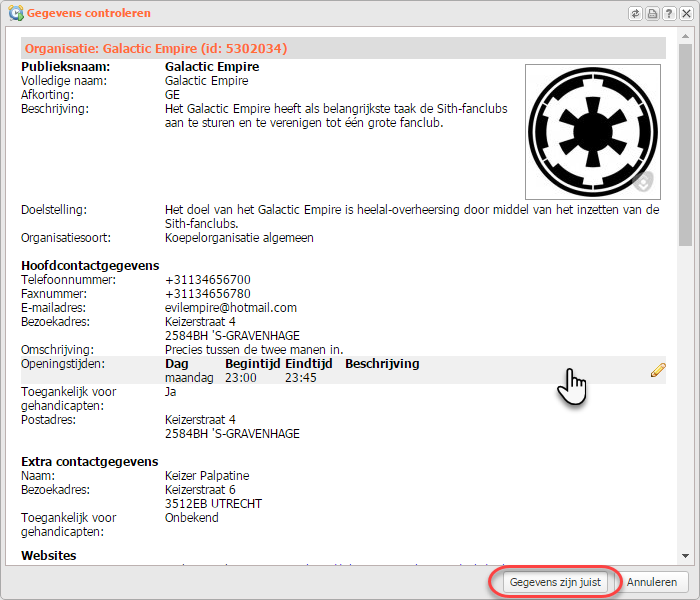Click the abbreviation value GE

[x=172, y=95]
